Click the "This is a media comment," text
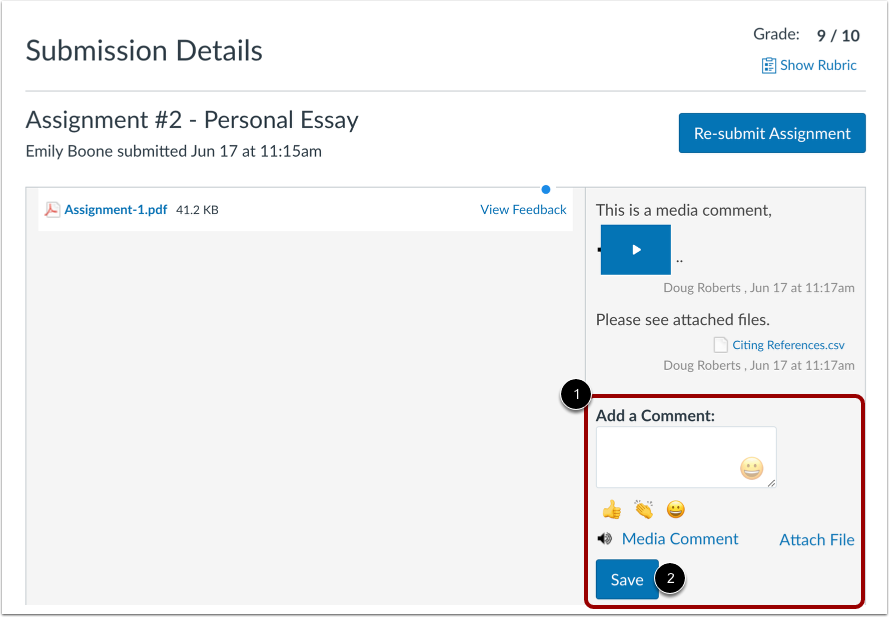The width and height of the screenshot is (889, 617). [684, 210]
